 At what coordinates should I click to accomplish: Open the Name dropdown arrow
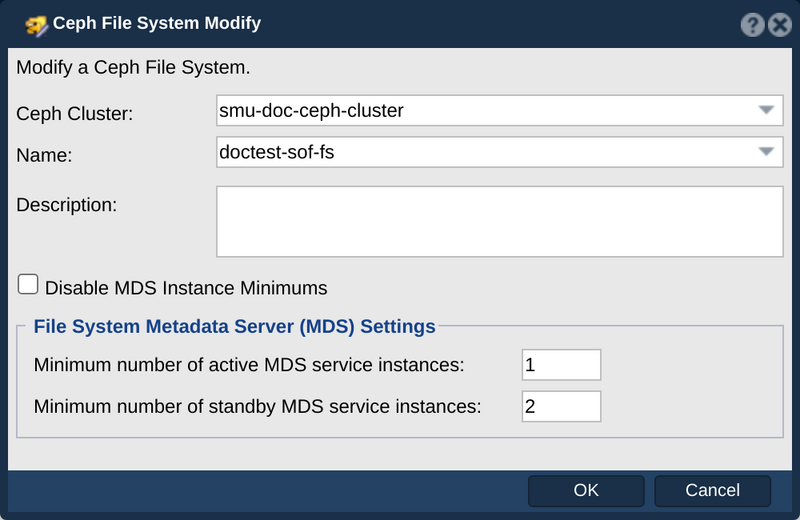coord(766,152)
